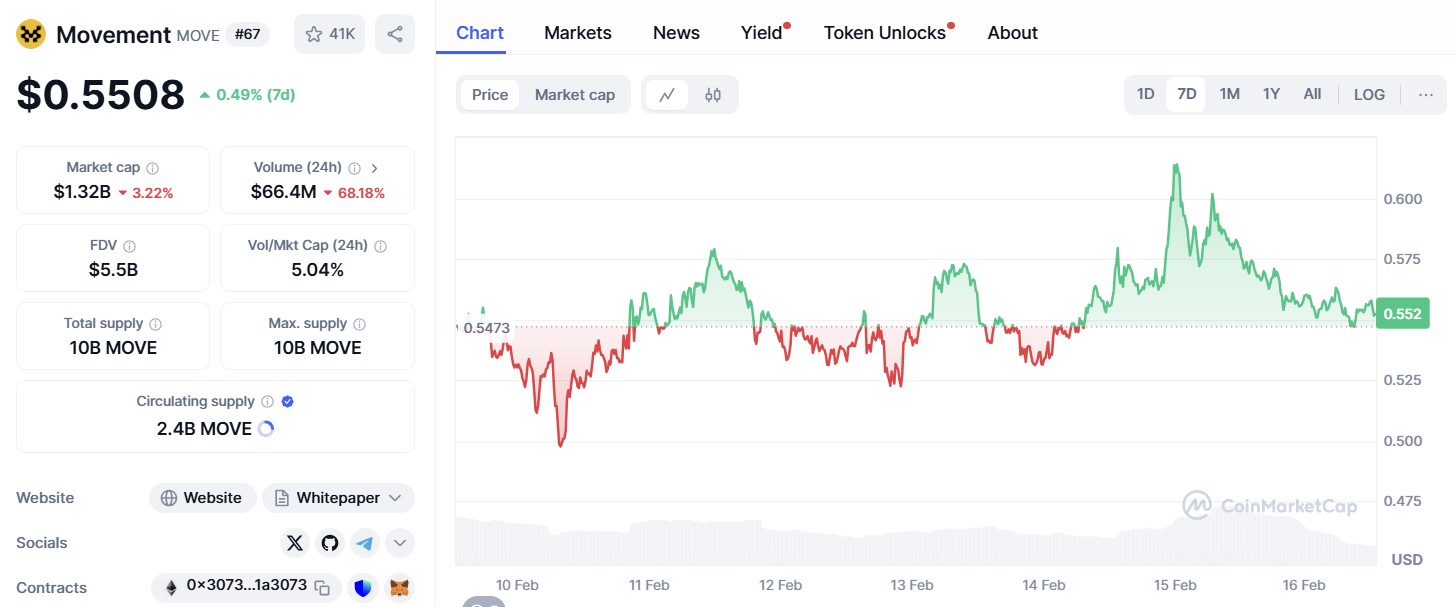Click the share icon near the watchlist star
The height and width of the screenshot is (607, 1456).
point(395,33)
